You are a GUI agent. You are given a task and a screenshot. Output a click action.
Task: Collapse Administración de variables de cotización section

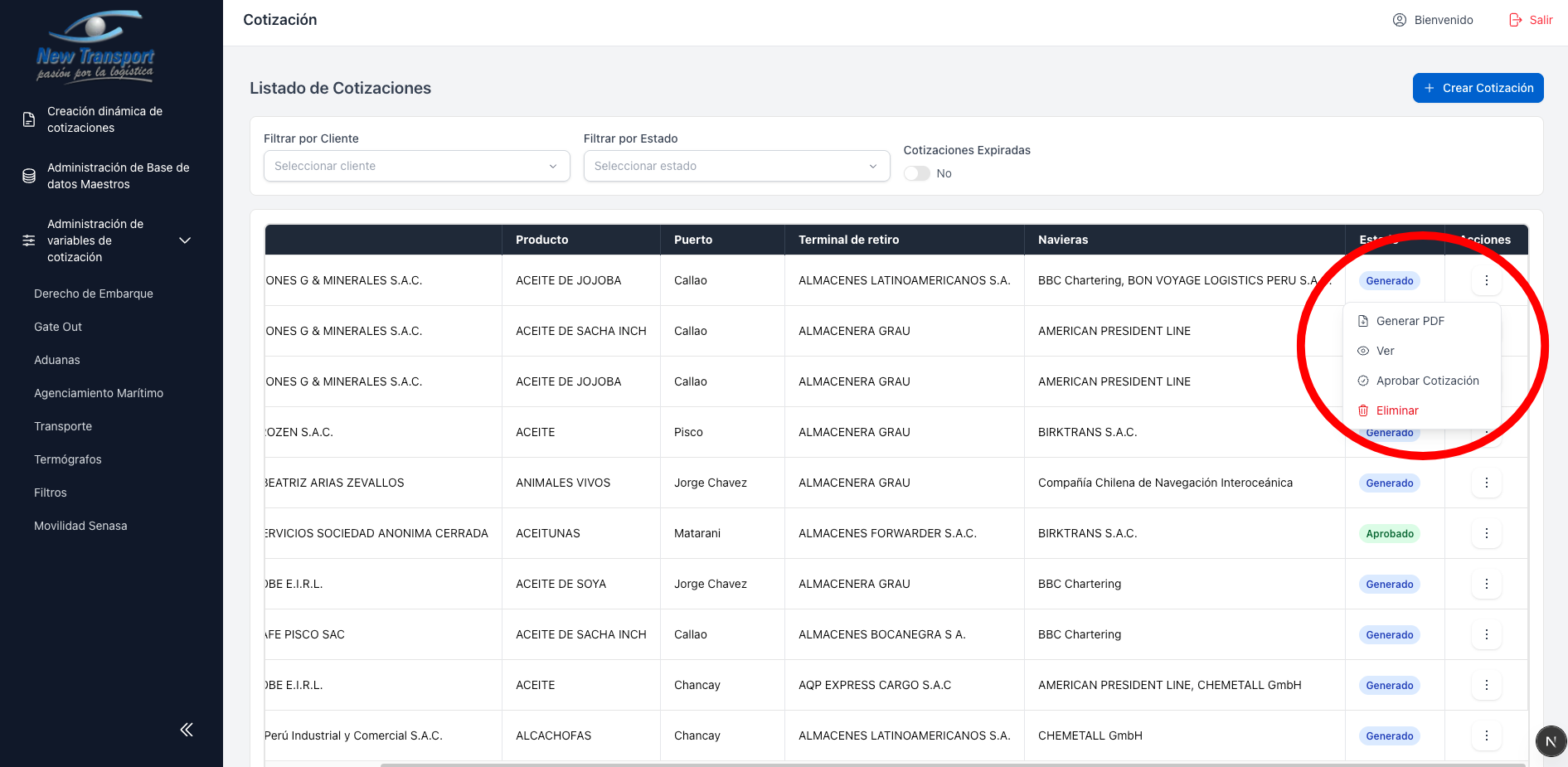[x=185, y=240]
